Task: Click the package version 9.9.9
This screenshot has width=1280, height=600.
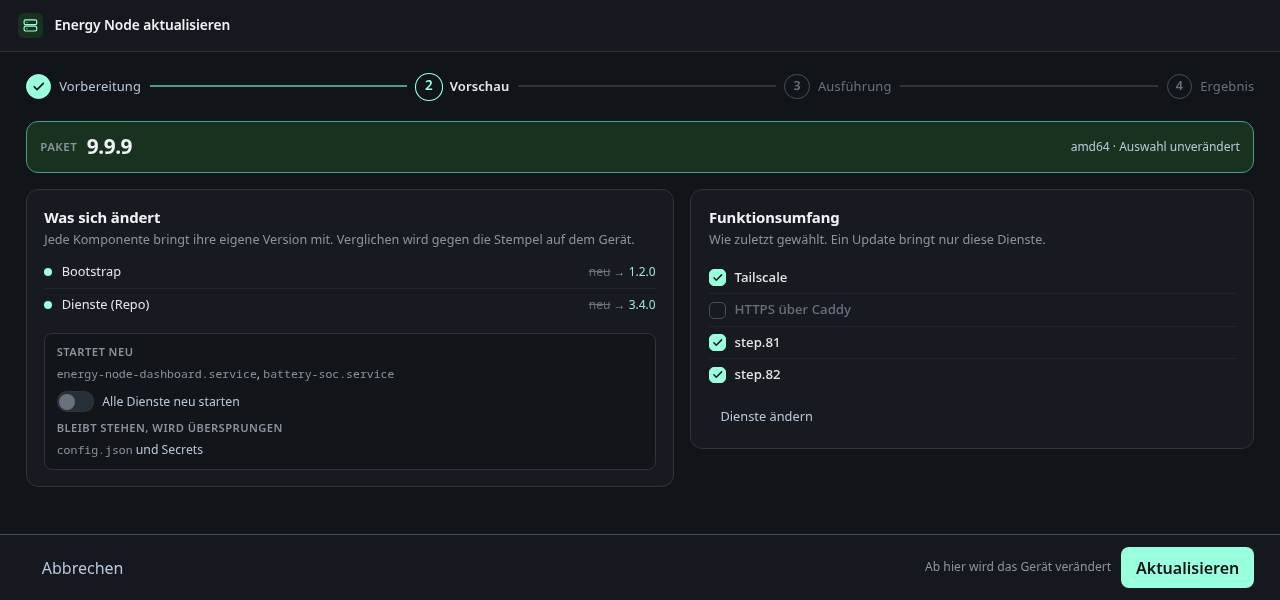Action: (x=110, y=147)
